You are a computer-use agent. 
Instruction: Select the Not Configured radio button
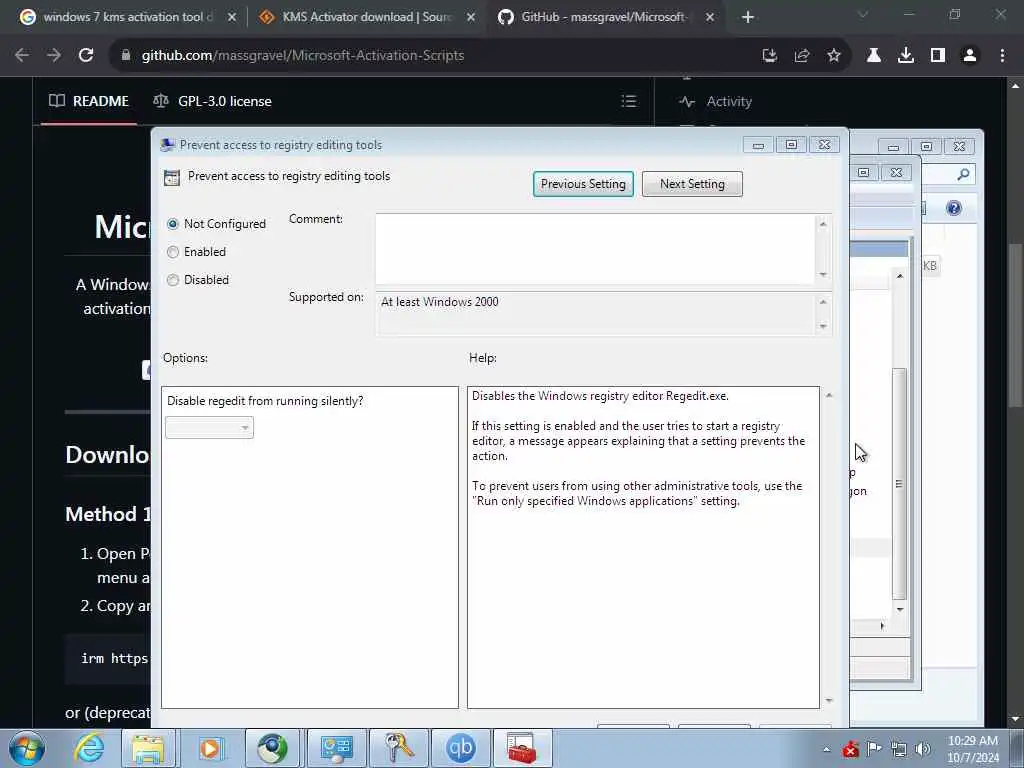pos(172,224)
